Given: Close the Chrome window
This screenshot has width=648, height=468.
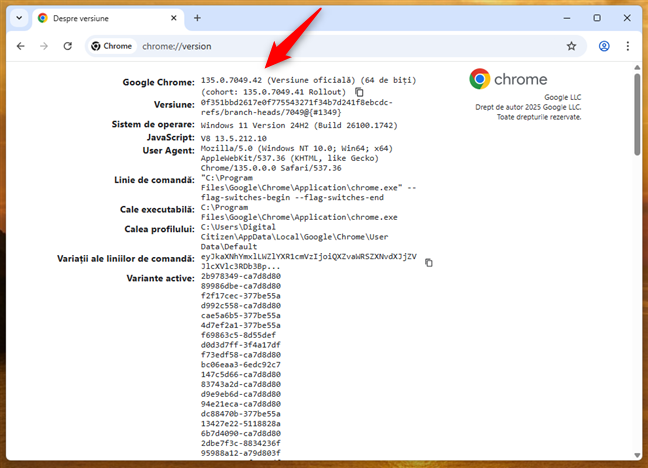Looking at the screenshot, I should click(x=627, y=18).
